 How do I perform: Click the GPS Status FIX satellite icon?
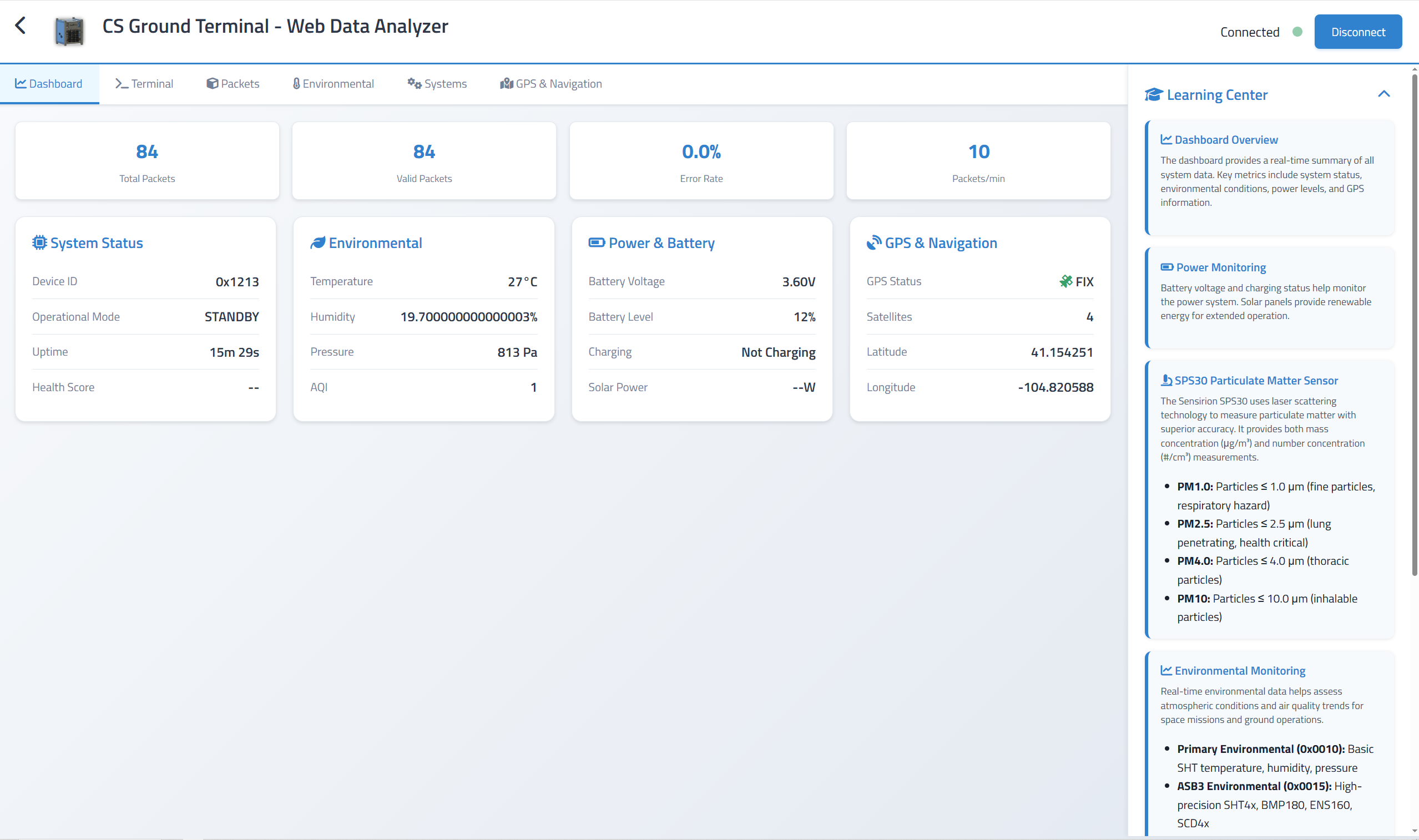1065,281
